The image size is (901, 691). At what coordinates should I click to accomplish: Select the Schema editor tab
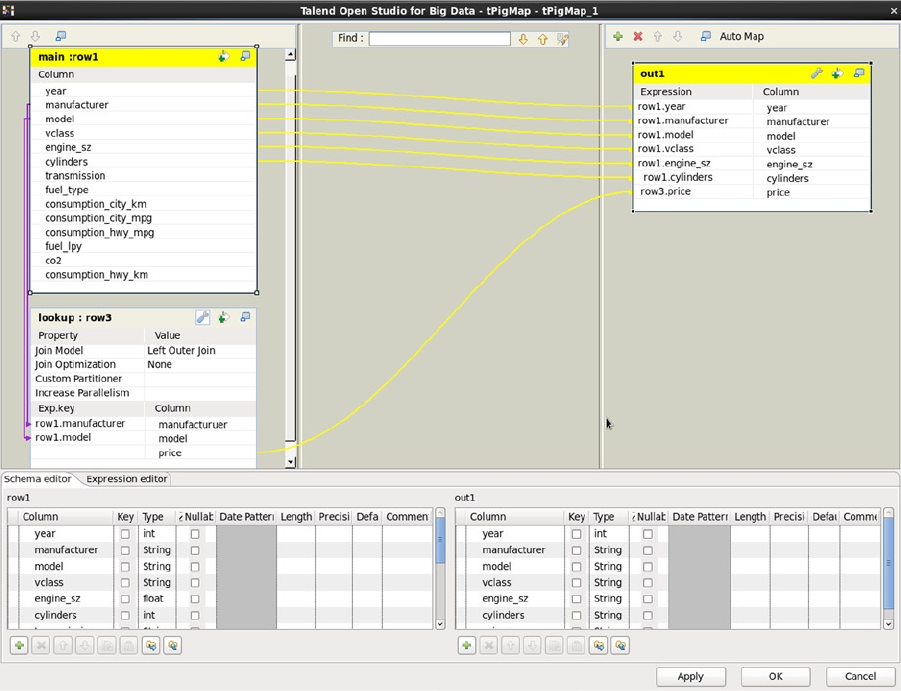tap(38, 479)
